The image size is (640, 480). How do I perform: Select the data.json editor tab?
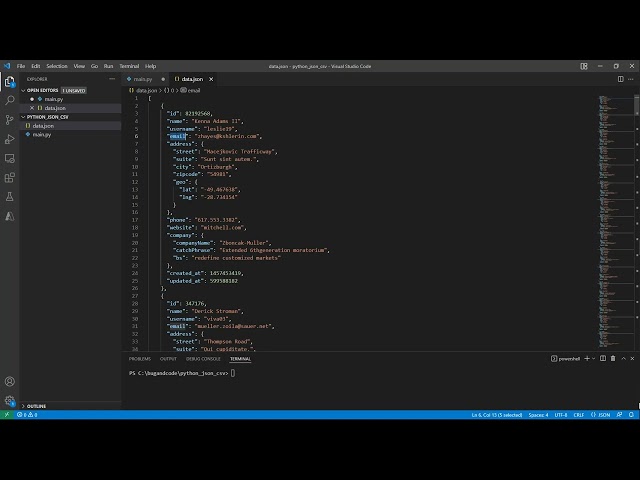tap(192, 79)
